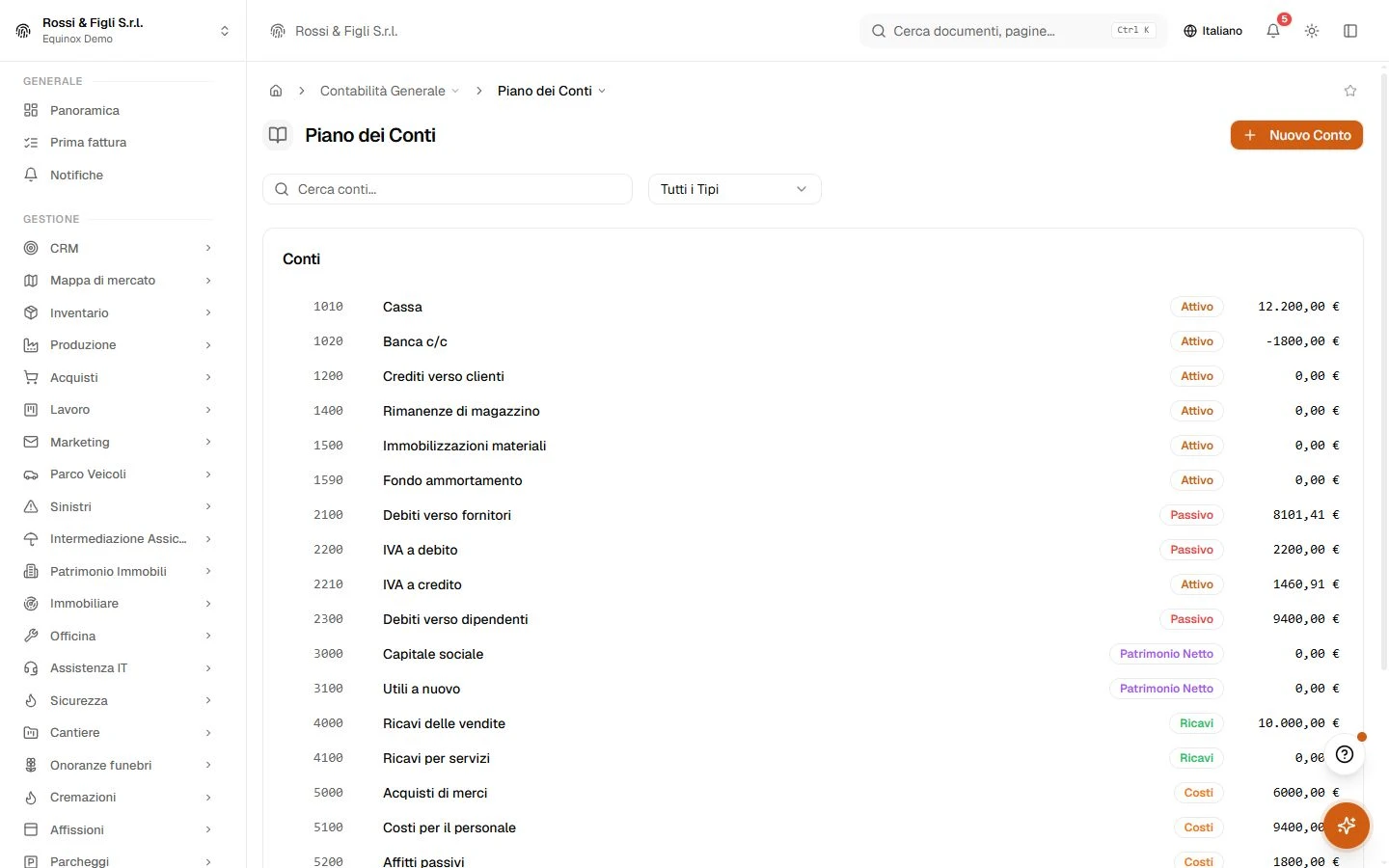Click the Nuovo Conto button

[x=1296, y=135]
